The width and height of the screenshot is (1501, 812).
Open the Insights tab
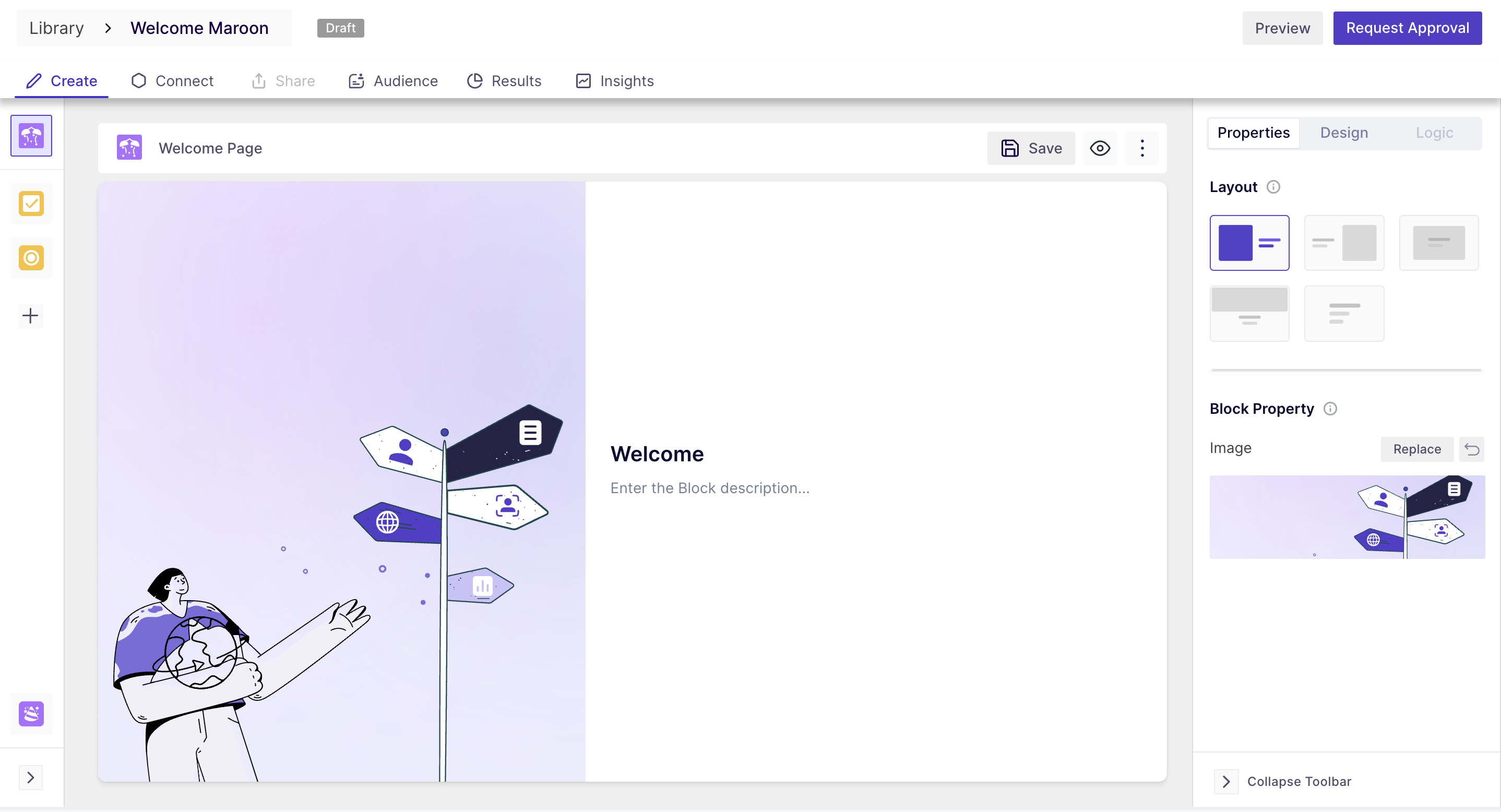coord(615,81)
